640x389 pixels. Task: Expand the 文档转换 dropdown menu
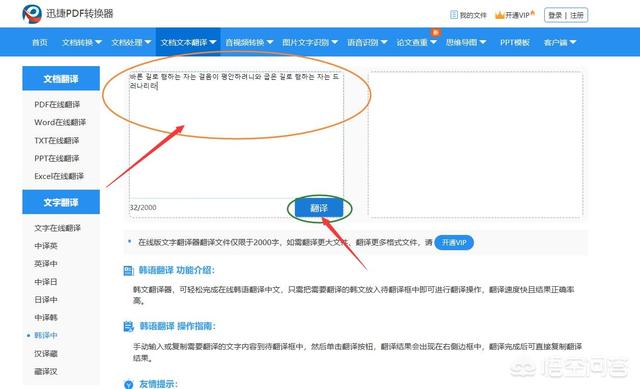(82, 42)
